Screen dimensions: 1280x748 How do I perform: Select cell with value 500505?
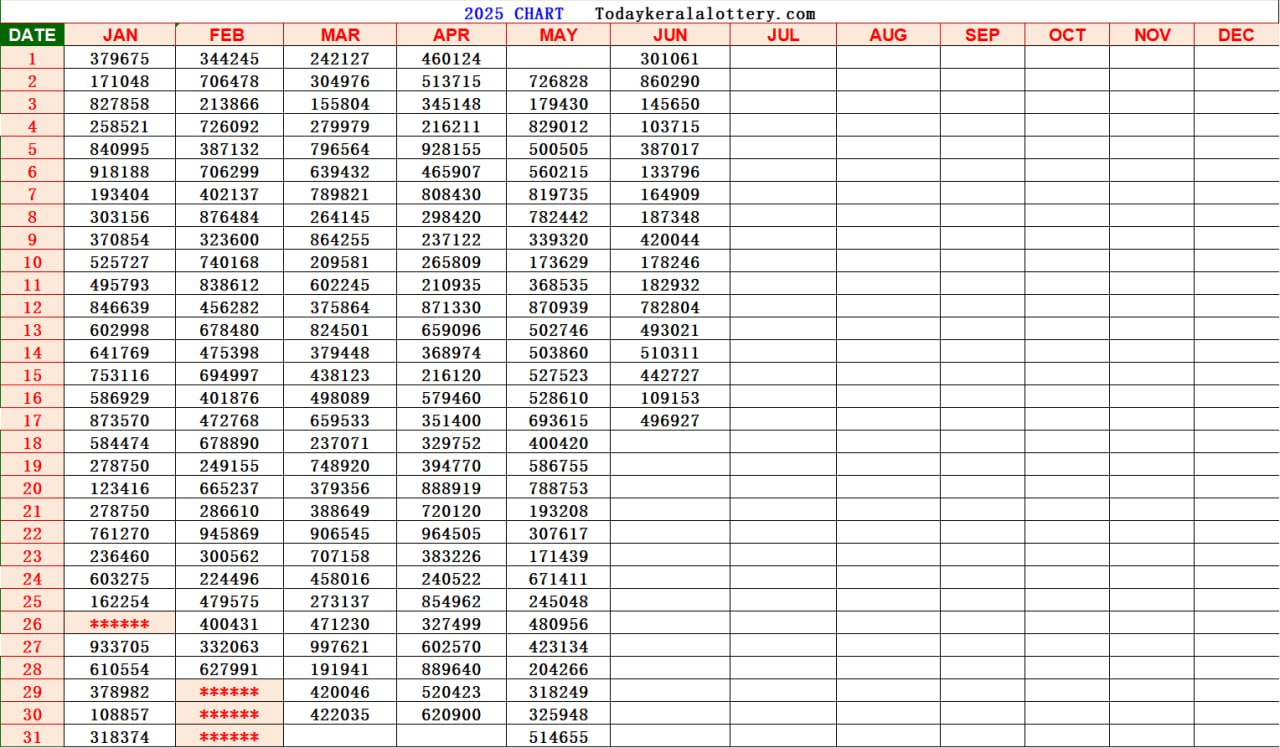coord(558,149)
